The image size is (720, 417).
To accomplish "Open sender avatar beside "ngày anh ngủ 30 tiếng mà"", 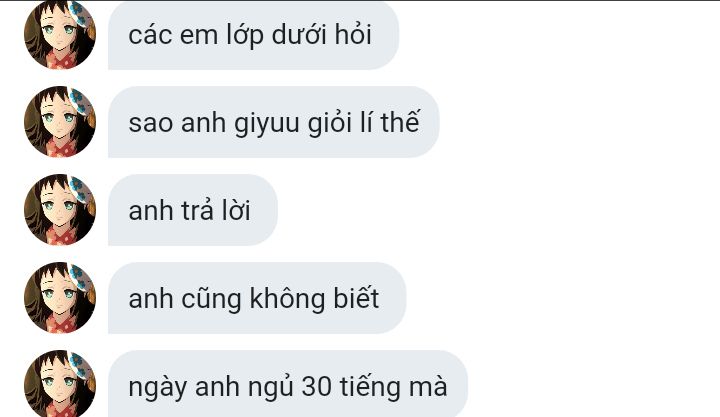I will pos(60,384).
